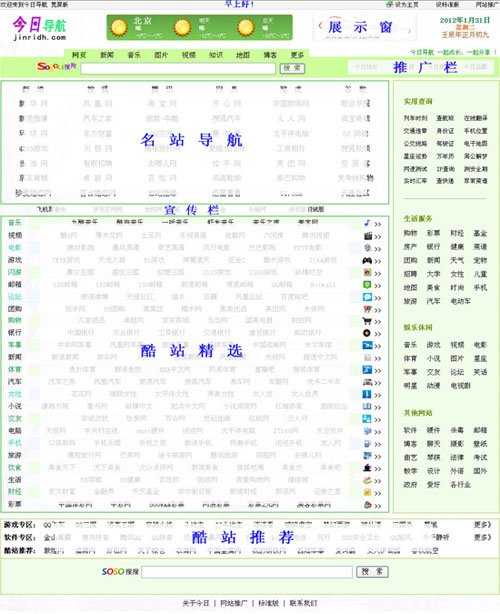This screenshot has width=500, height=614.
Task: Click the 搜索 button beside SOSO field
Action: 372,572
